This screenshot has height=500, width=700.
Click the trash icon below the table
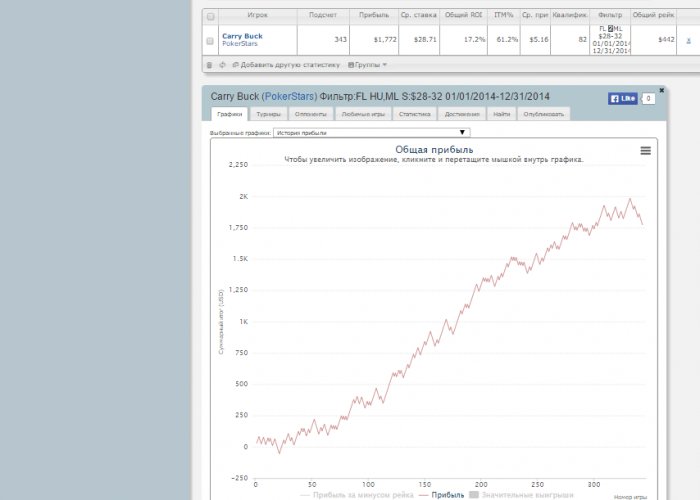tap(209, 64)
